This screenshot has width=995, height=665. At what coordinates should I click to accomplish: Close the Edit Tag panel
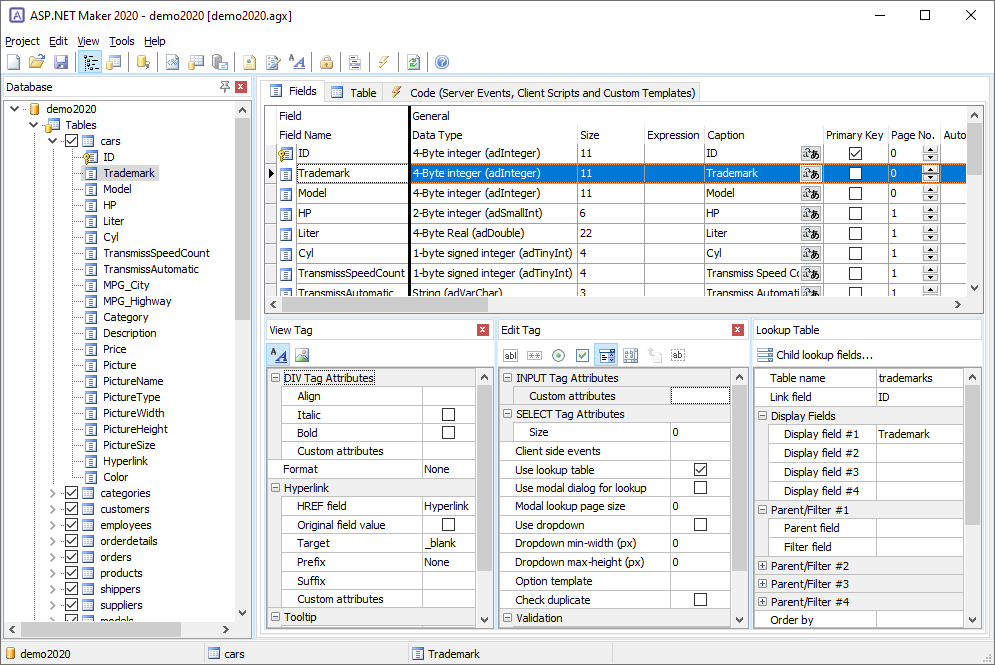(x=738, y=328)
